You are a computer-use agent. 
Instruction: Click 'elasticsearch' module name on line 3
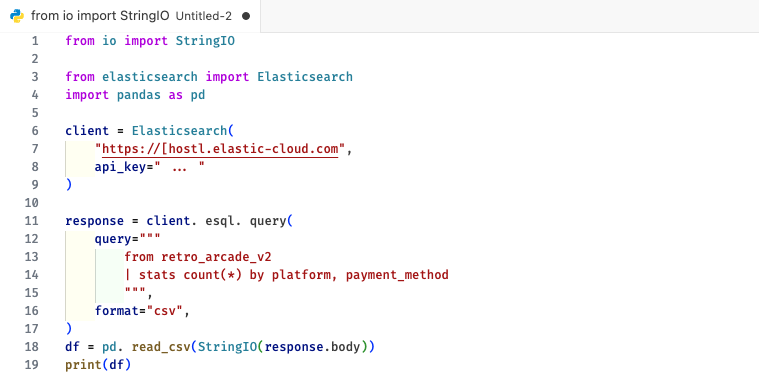pyautogui.click(x=150, y=77)
